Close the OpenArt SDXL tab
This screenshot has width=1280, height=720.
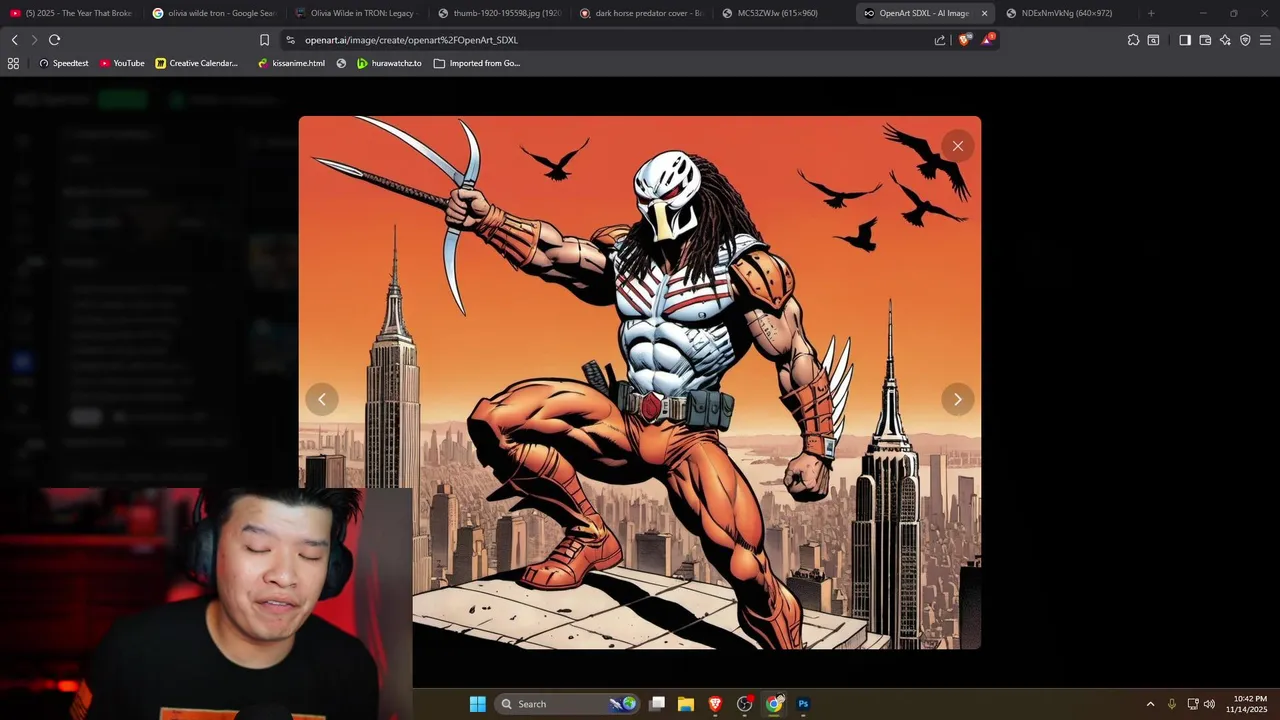pyautogui.click(x=984, y=13)
